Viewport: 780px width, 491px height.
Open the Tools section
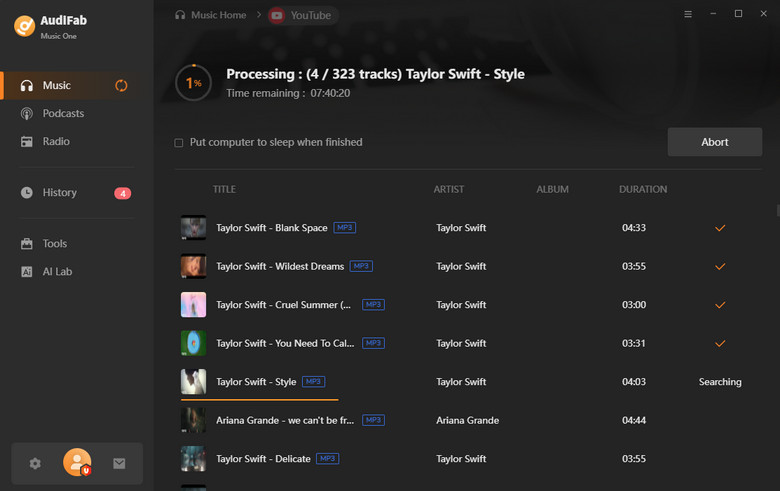point(55,244)
